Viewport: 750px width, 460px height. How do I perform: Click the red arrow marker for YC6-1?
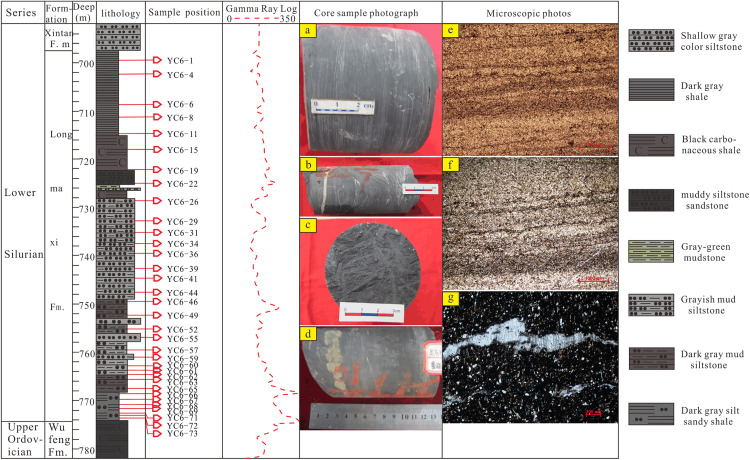pyautogui.click(x=157, y=60)
